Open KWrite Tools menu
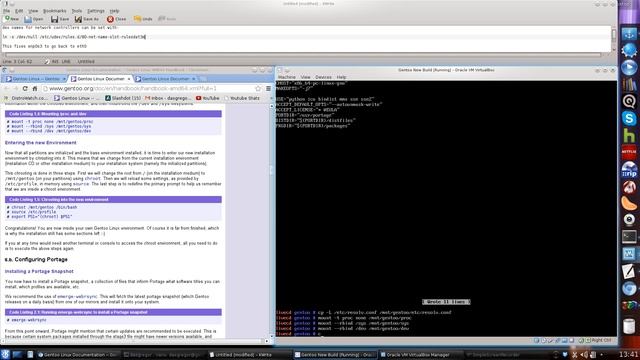 tap(77, 11)
